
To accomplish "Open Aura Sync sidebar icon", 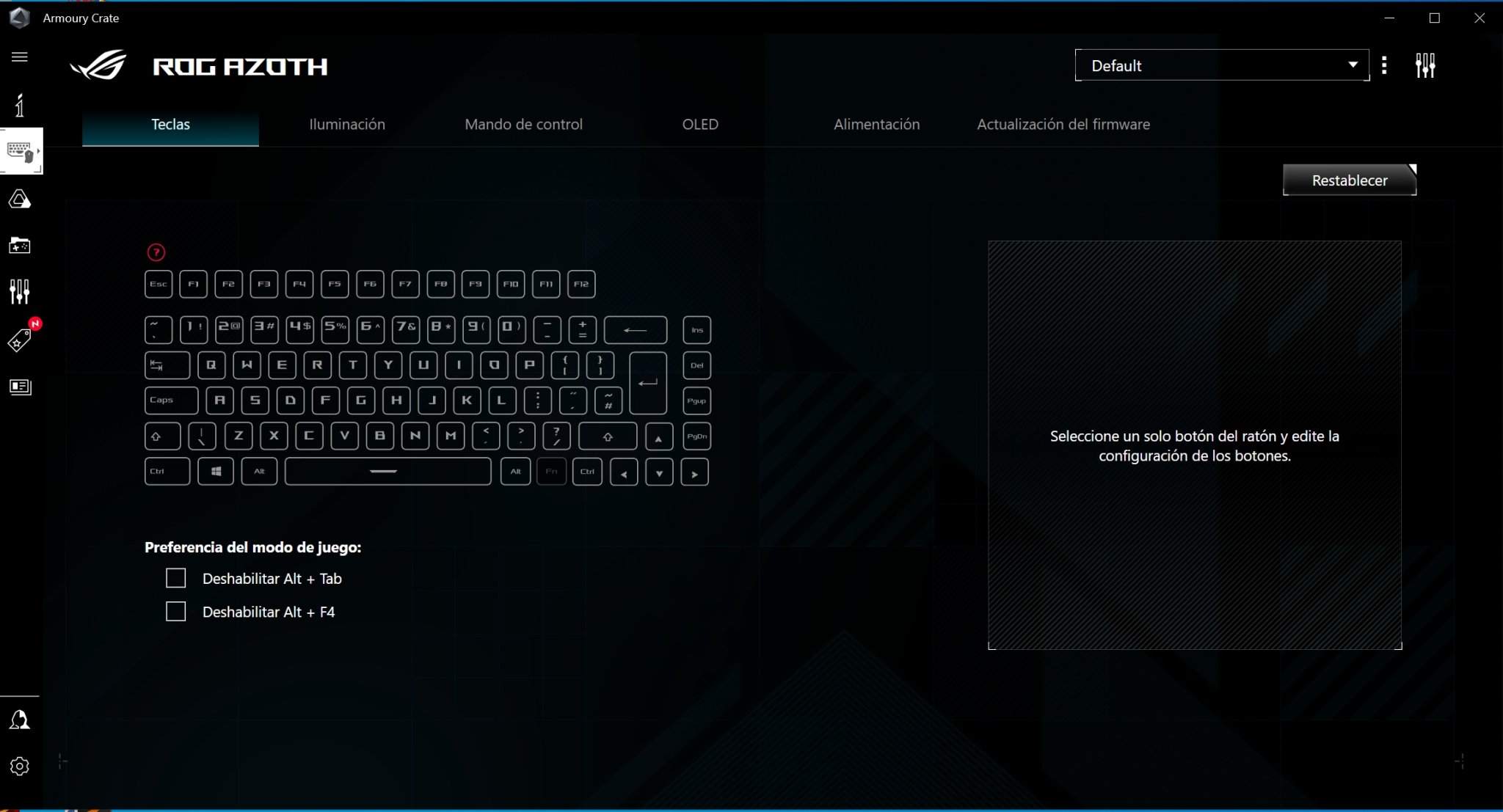I will [x=20, y=199].
